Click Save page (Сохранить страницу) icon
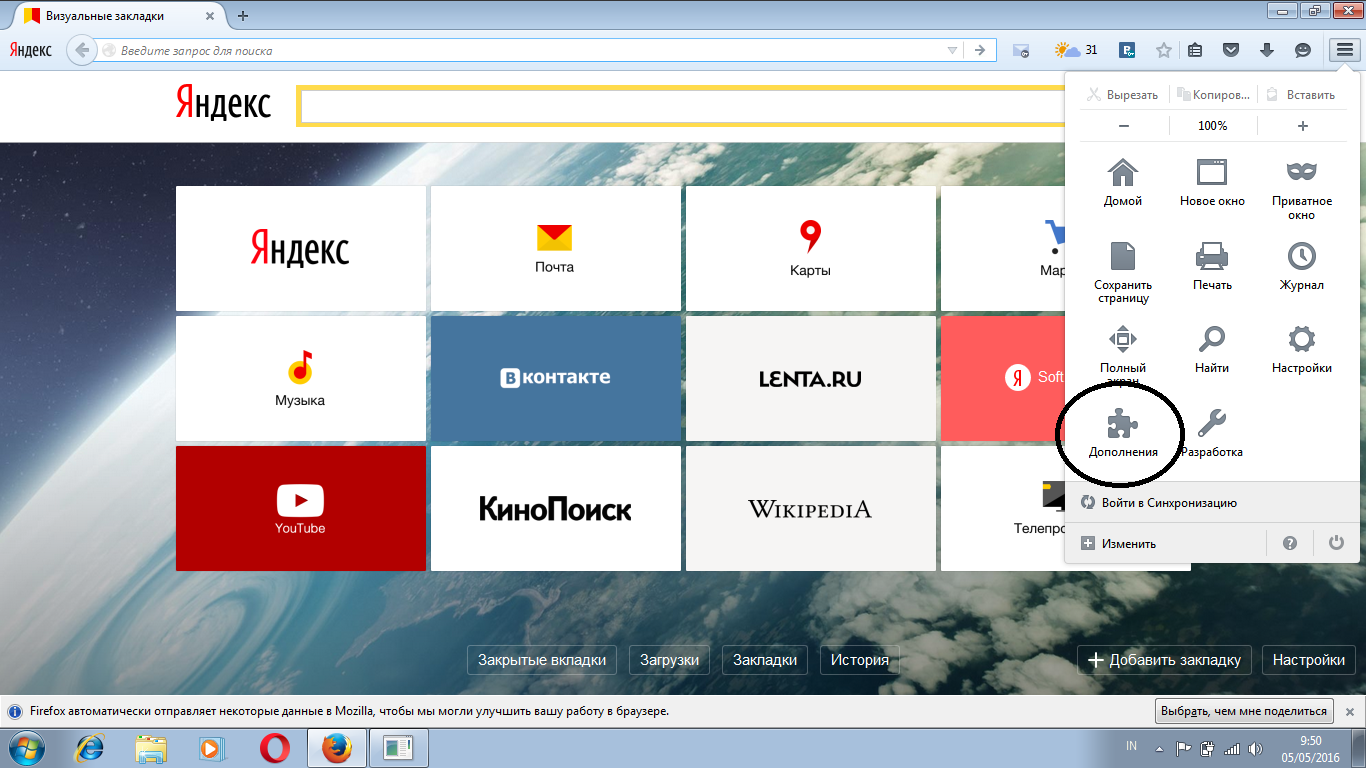This screenshot has height=768, width=1366. pyautogui.click(x=1123, y=255)
